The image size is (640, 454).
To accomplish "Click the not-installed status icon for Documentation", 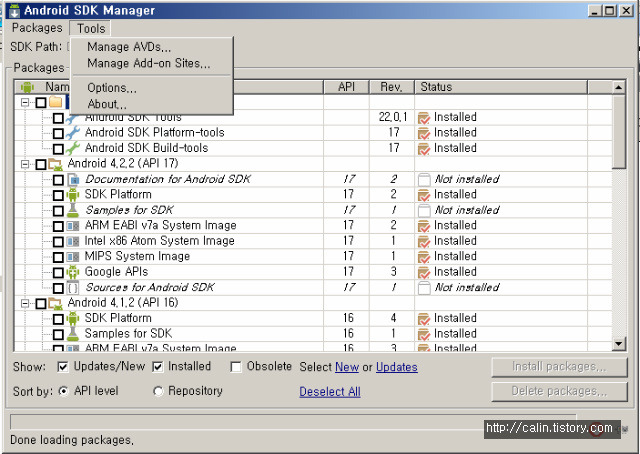I will (x=424, y=179).
